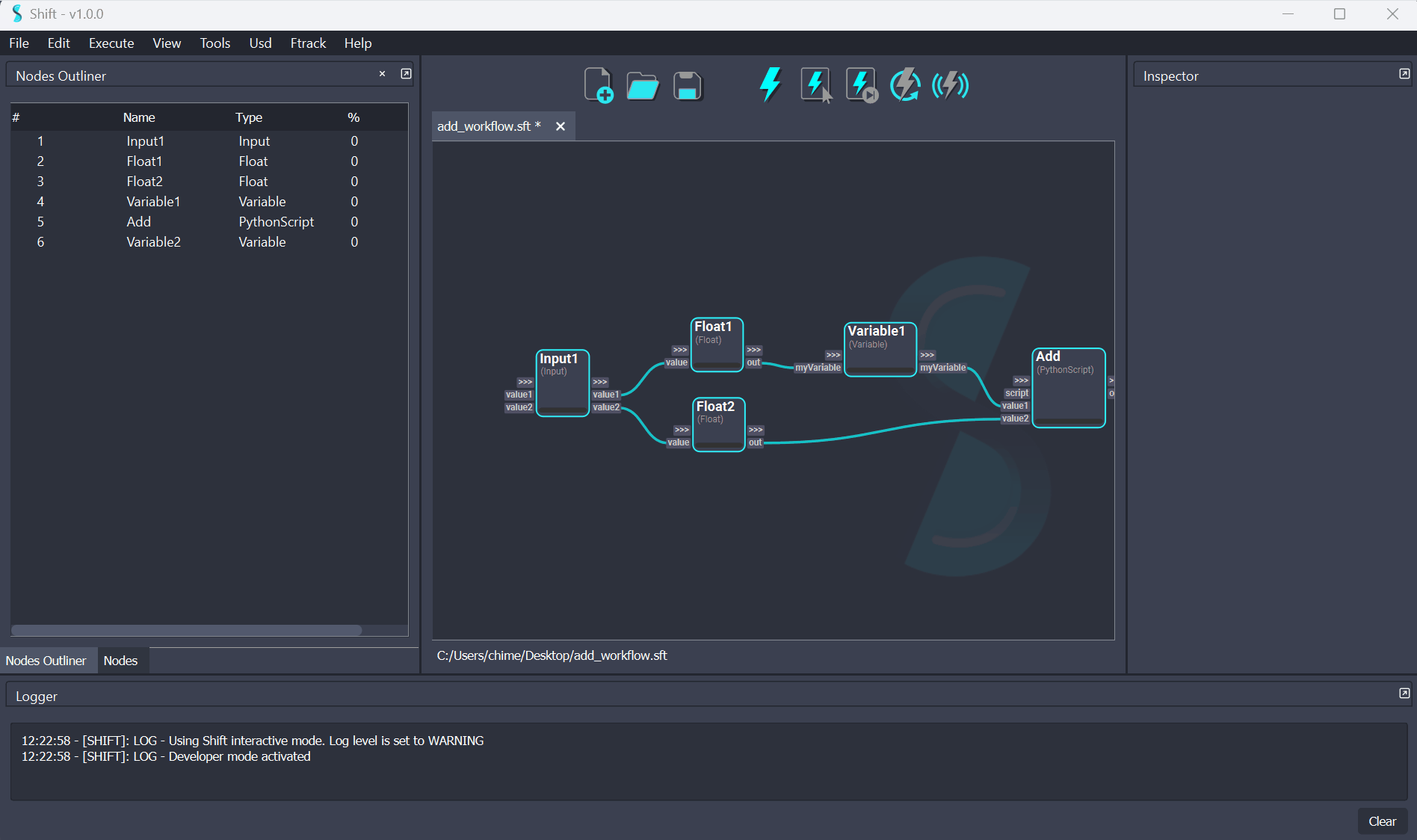Switch to the Nodes tab

pos(120,661)
